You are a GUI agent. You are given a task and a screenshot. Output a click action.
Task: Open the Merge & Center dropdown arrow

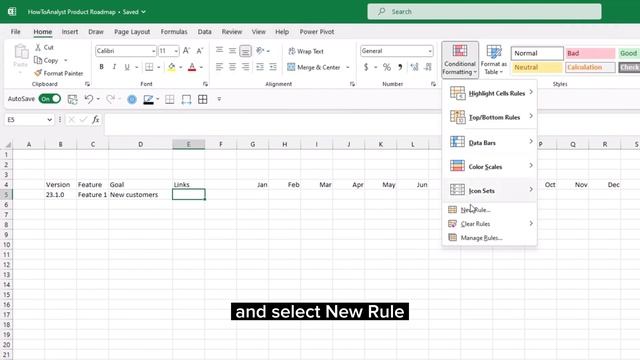[x=348, y=67]
